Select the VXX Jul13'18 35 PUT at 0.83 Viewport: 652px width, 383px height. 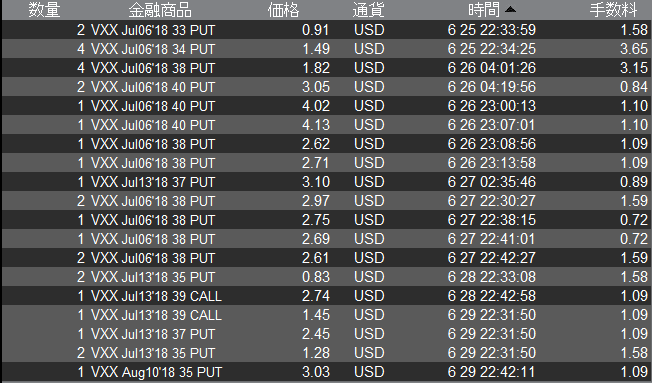tap(326, 277)
